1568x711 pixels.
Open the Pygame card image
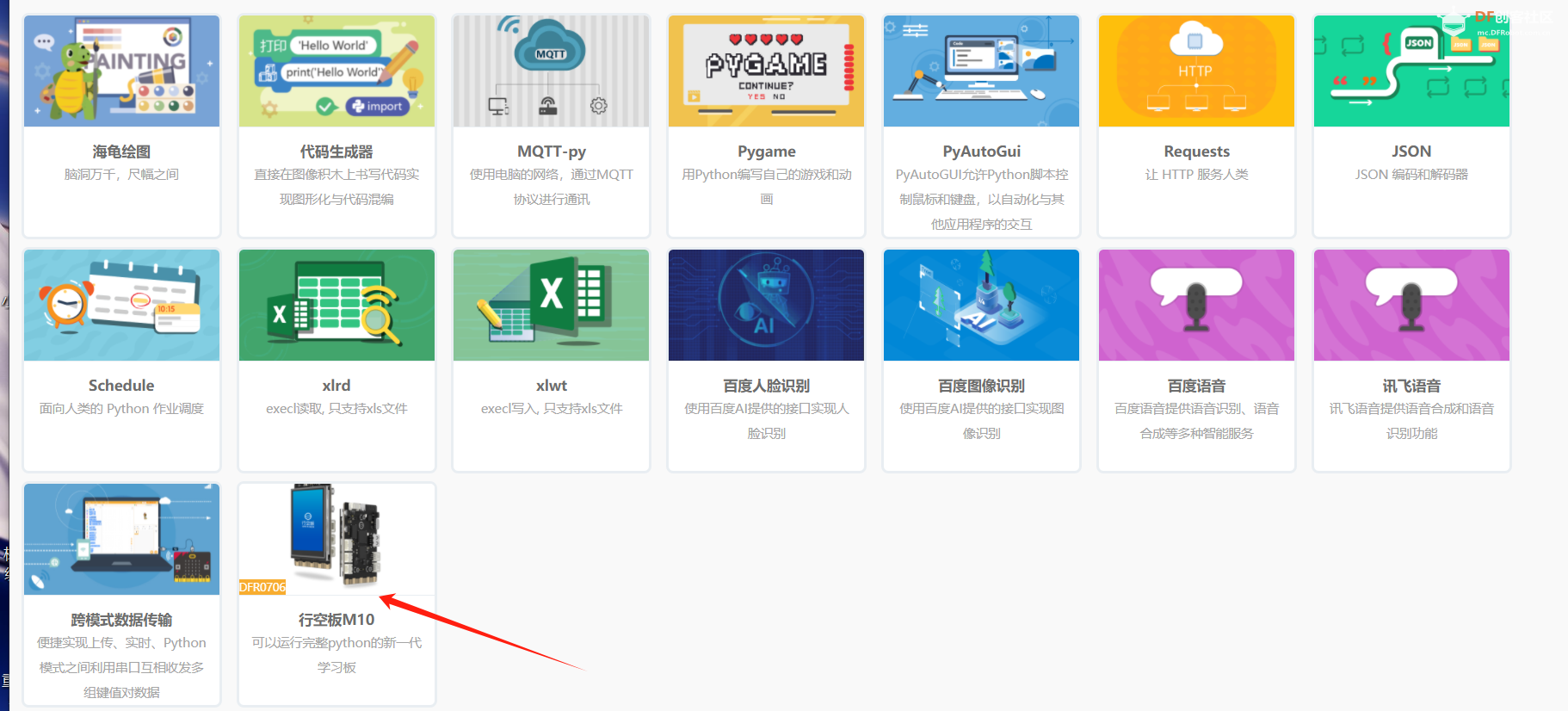pos(766,71)
